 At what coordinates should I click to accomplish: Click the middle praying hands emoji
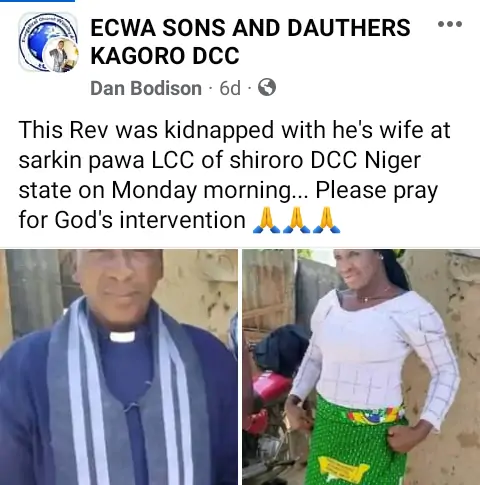point(297,220)
